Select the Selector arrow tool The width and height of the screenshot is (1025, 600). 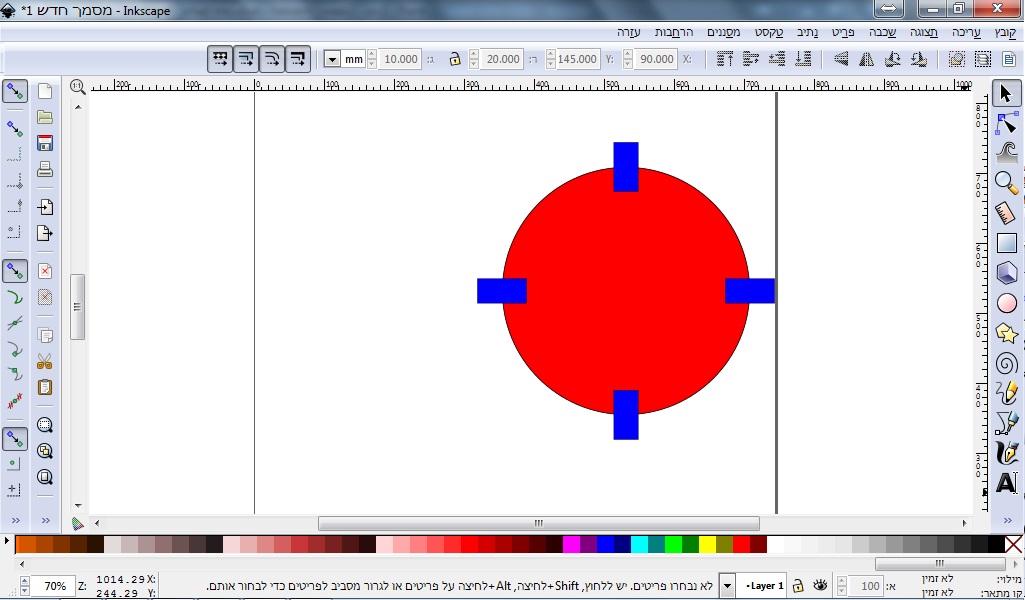click(1006, 93)
